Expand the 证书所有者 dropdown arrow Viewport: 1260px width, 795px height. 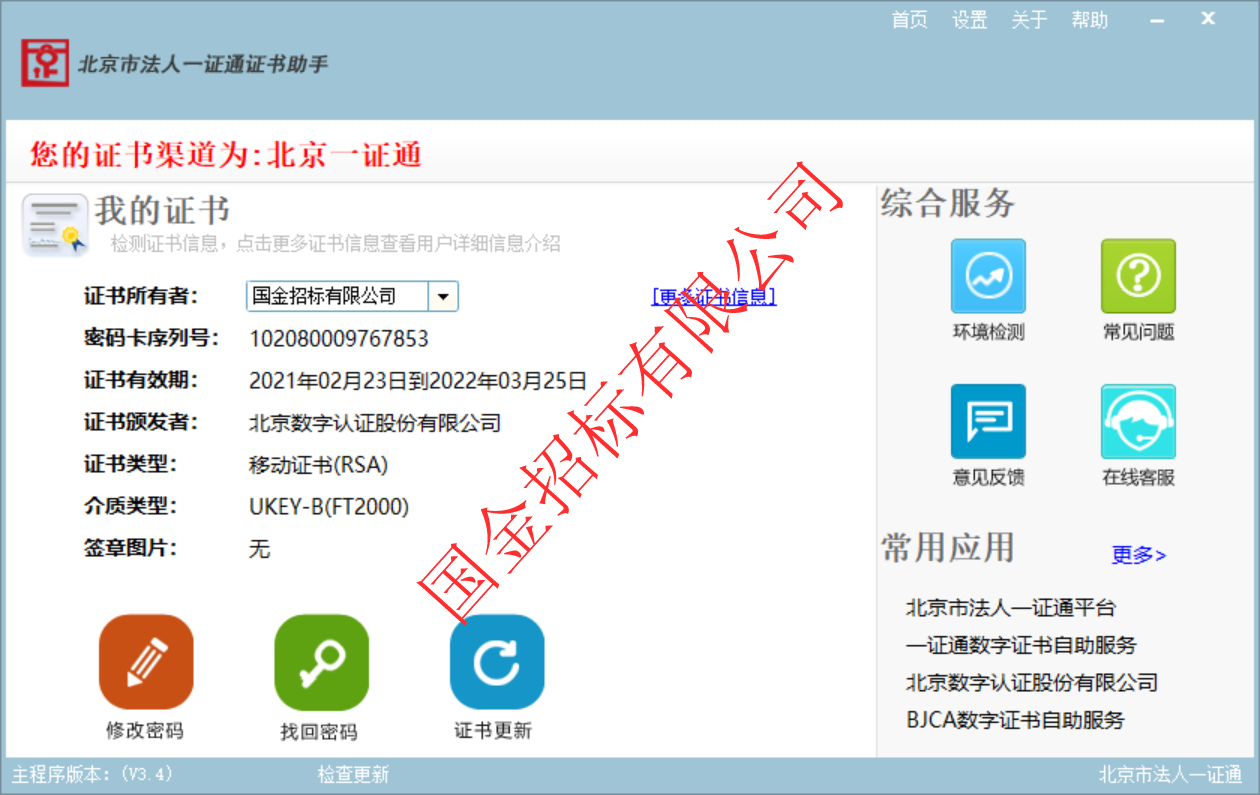pyautogui.click(x=443, y=296)
